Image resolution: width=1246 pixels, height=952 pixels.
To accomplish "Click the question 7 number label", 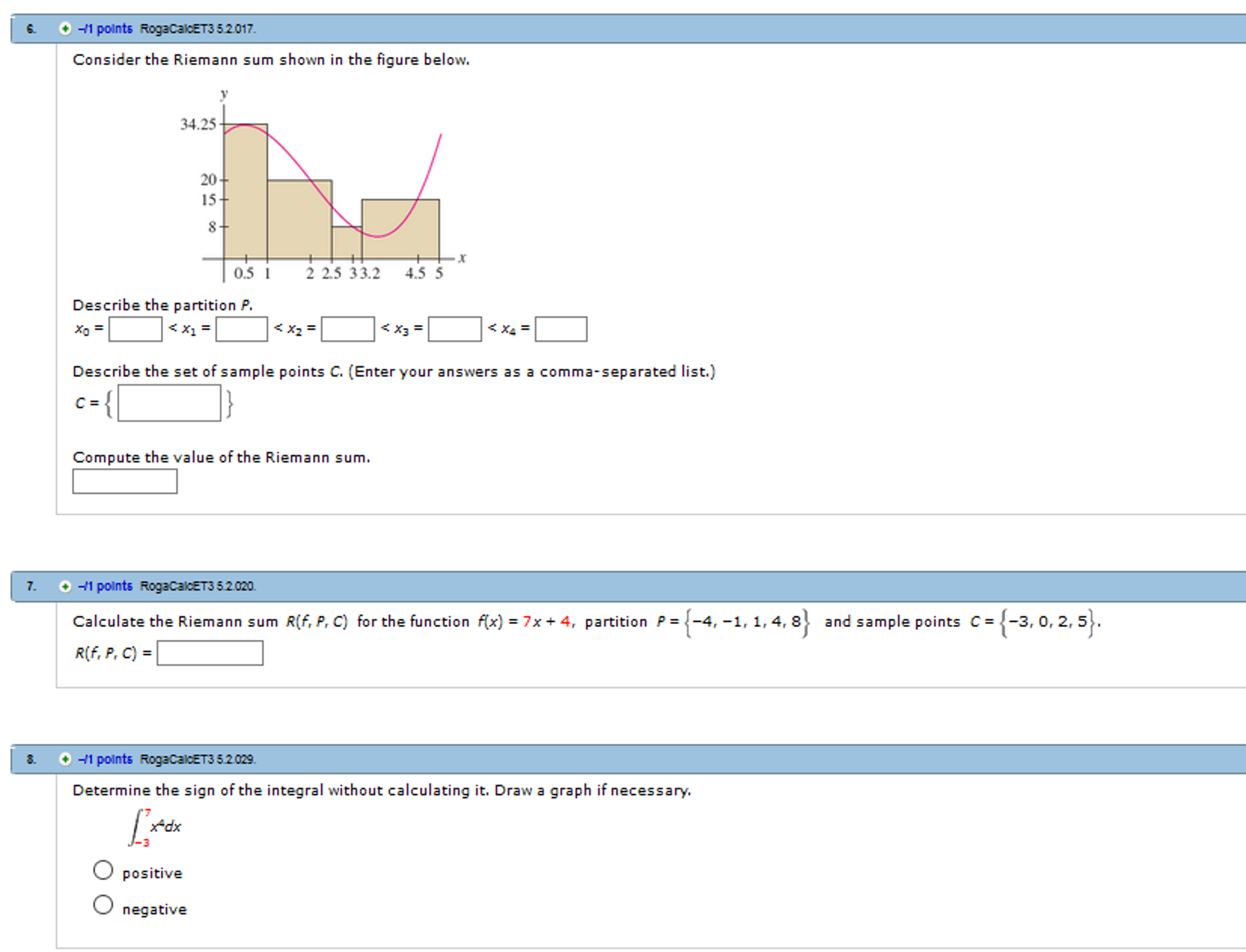I will point(30,586).
